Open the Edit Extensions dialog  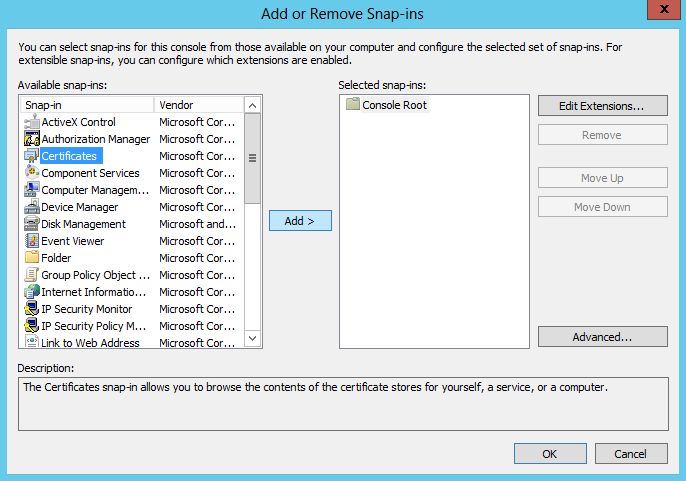tap(602, 105)
